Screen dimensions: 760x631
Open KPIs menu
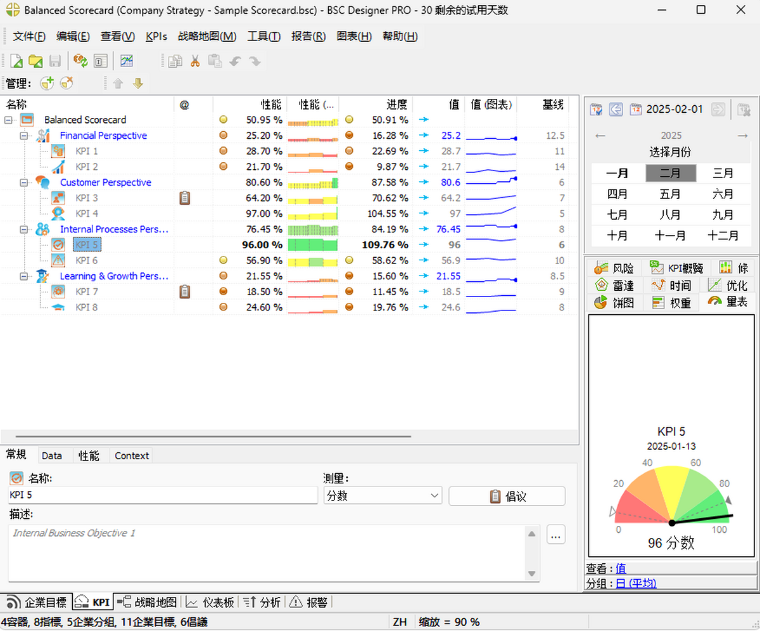coord(156,36)
